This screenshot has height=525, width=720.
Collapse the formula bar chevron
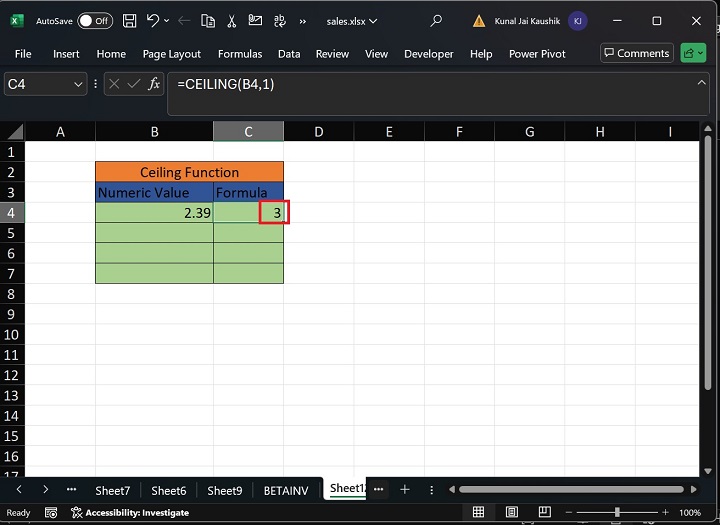click(x=702, y=83)
